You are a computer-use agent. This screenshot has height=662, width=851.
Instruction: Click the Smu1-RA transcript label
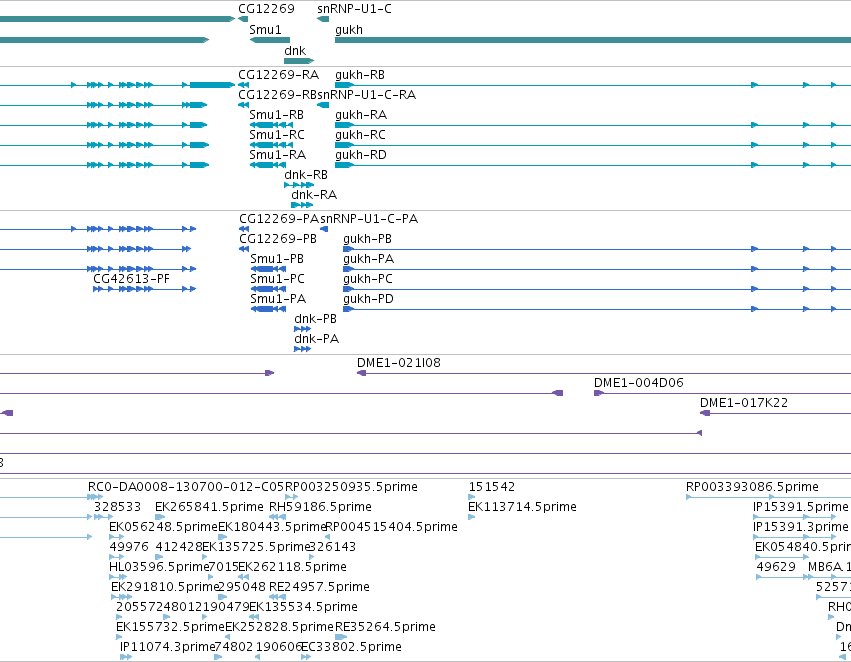click(x=277, y=155)
